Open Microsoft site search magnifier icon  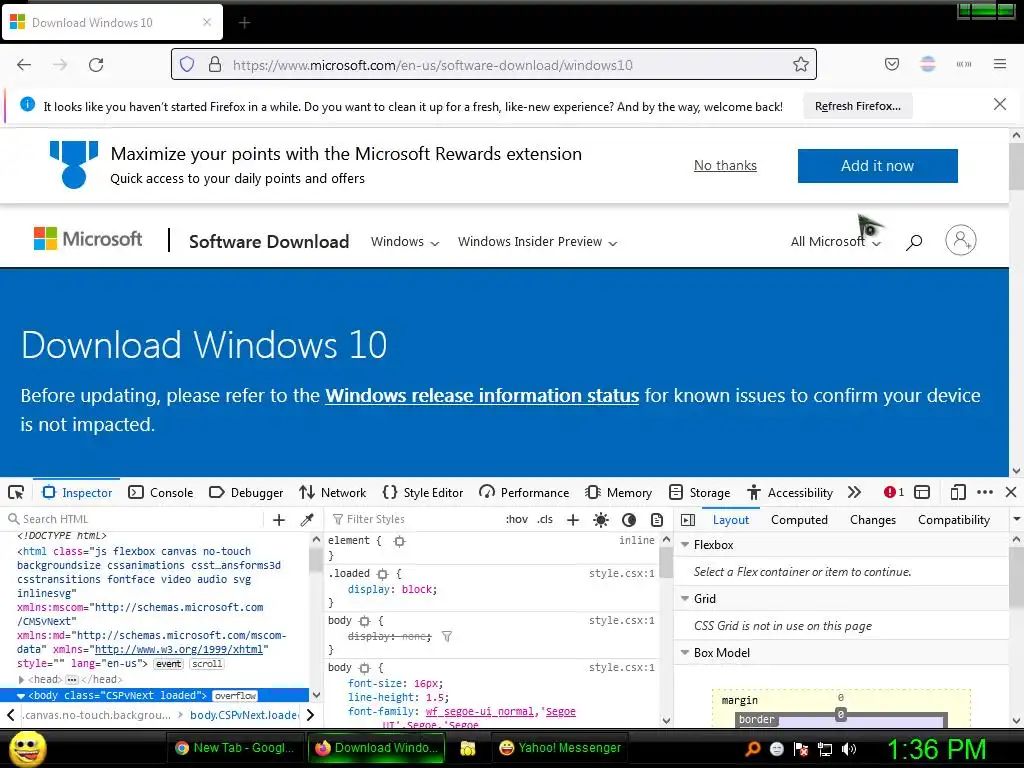coord(914,242)
